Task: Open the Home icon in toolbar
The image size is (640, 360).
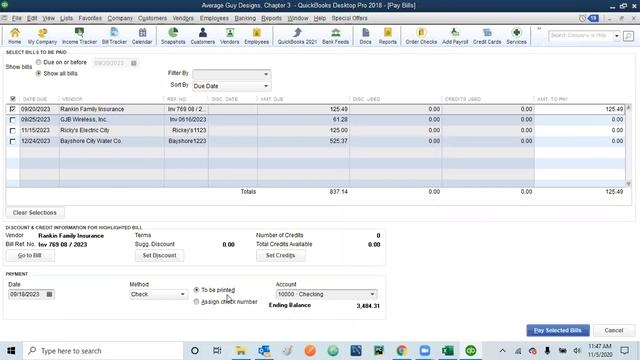Action: click(15, 36)
